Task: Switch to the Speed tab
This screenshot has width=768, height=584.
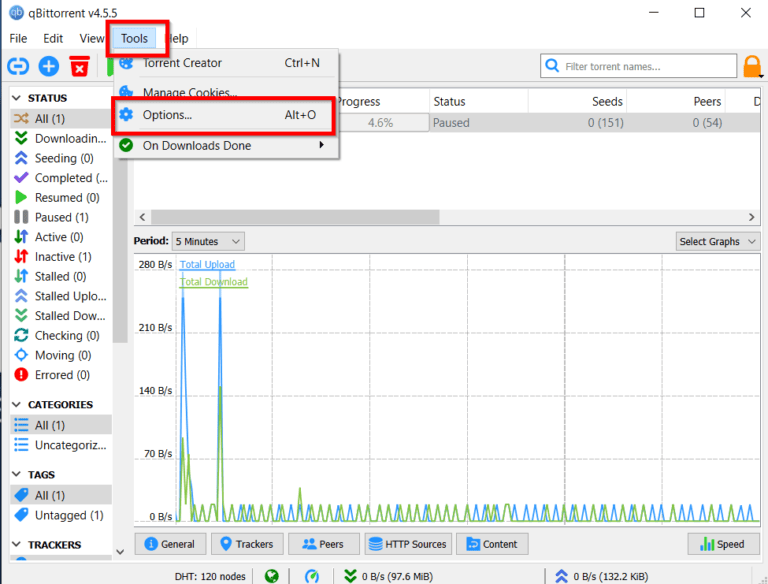Action: [723, 544]
